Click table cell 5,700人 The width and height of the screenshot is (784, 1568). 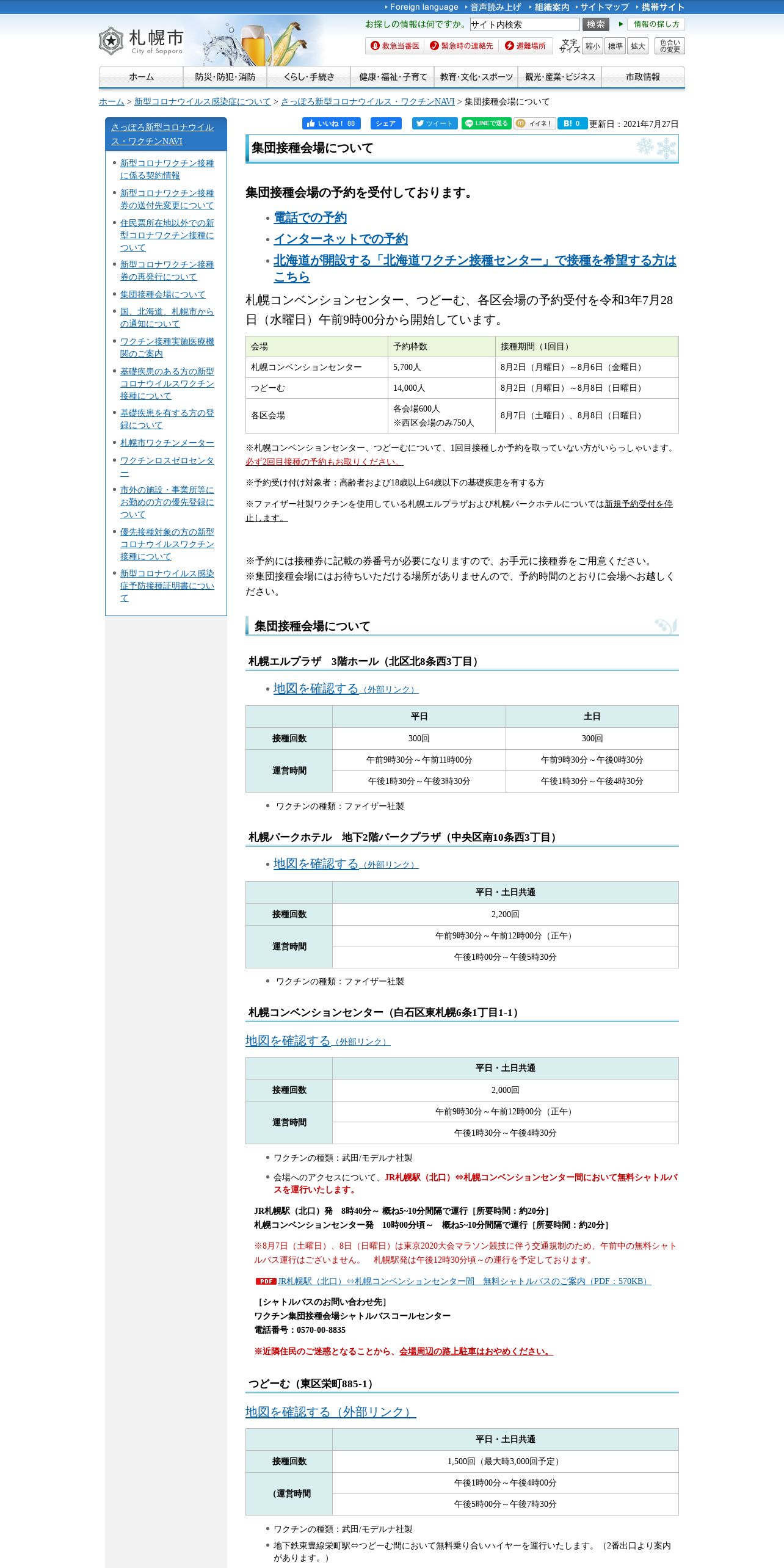pyautogui.click(x=441, y=367)
